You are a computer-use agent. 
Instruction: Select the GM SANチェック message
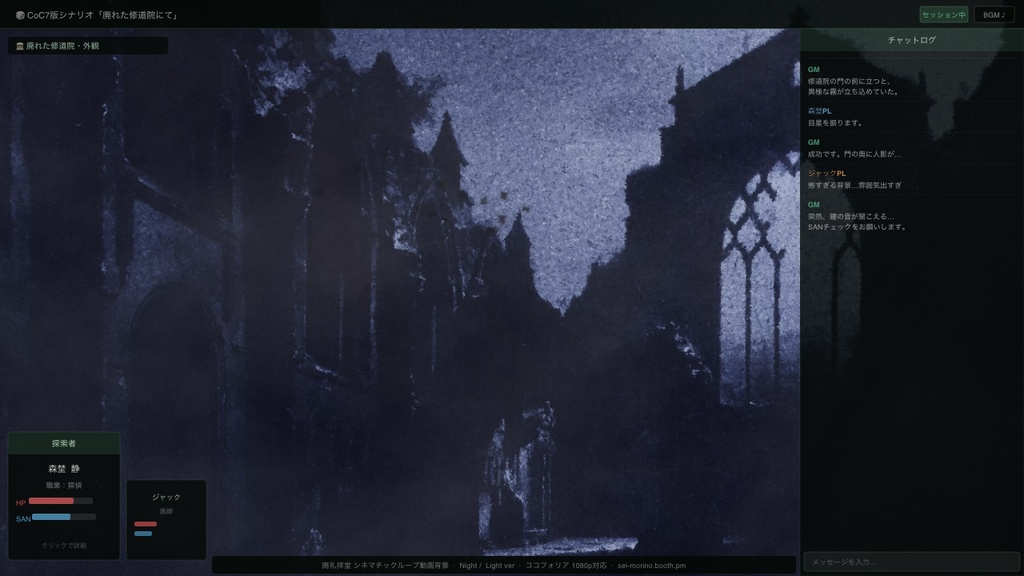pos(912,216)
